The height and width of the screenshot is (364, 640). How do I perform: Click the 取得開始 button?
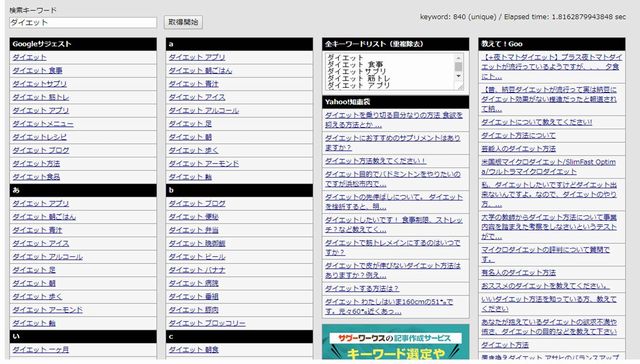click(x=183, y=22)
